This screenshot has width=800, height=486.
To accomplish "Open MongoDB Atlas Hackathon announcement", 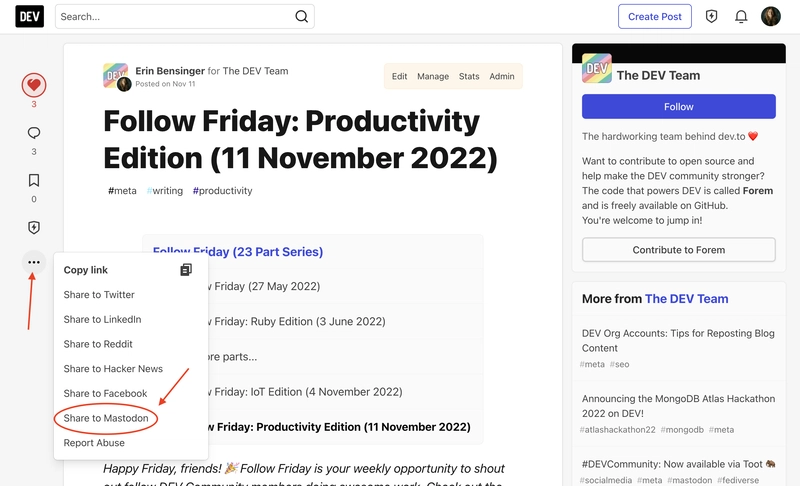I will tap(678, 406).
